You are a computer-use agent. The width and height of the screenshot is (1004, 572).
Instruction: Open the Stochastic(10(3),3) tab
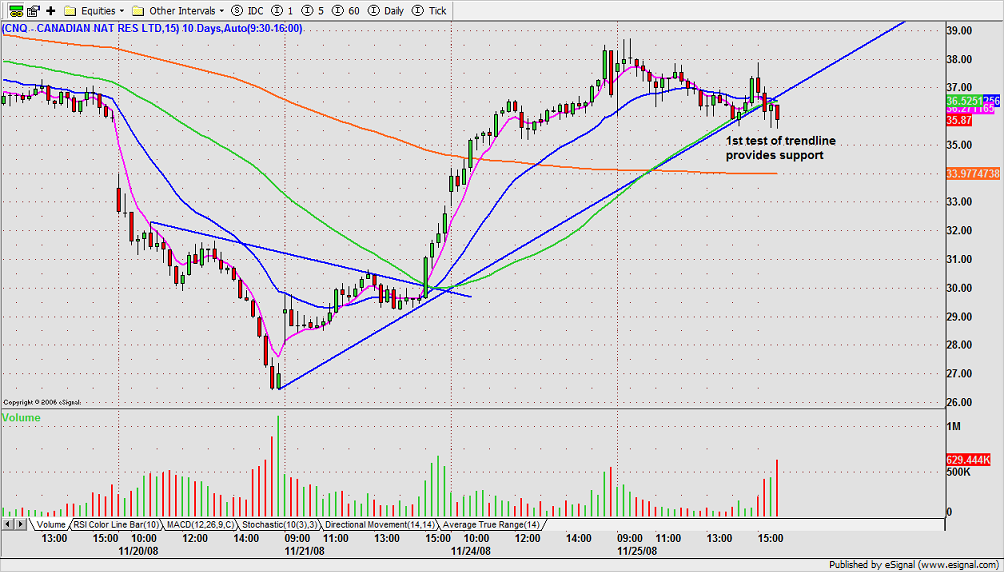point(279,525)
